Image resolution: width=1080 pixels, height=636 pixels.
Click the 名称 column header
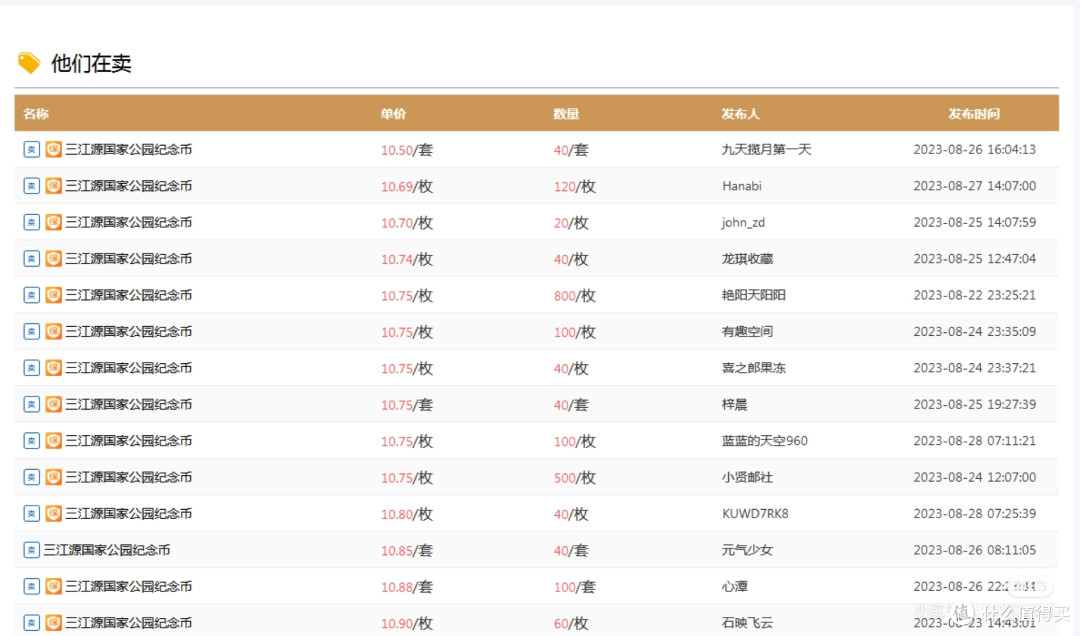click(36, 114)
